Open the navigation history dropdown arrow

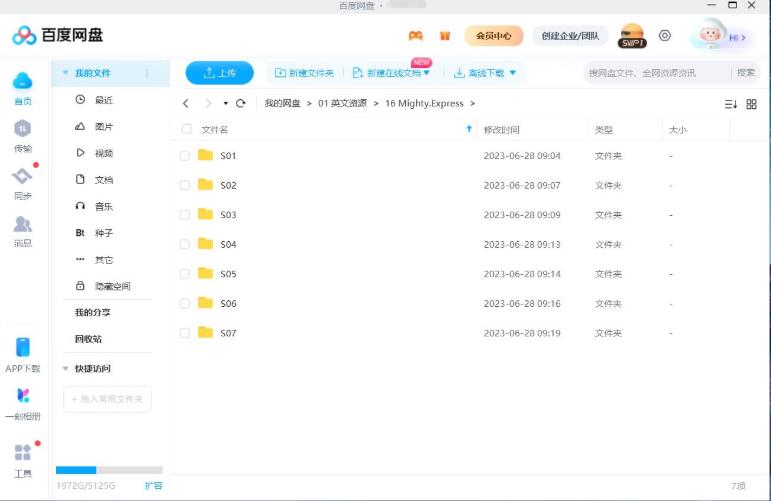pos(225,103)
